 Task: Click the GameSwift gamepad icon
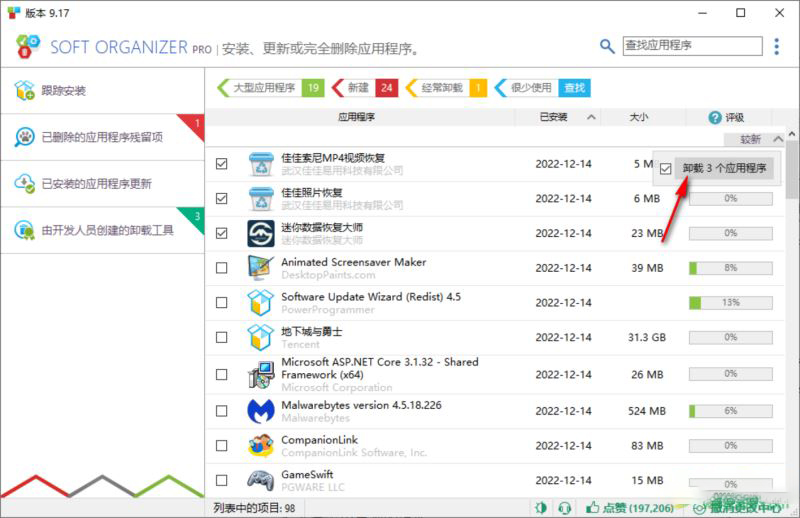pos(261,480)
